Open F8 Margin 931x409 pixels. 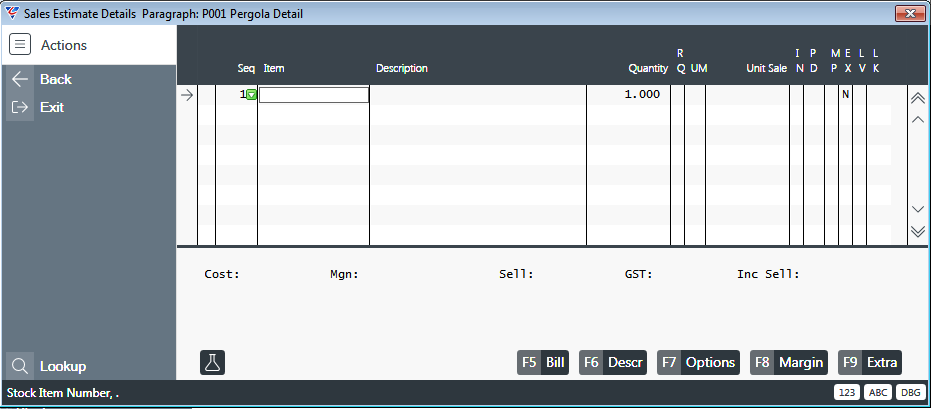pos(789,362)
